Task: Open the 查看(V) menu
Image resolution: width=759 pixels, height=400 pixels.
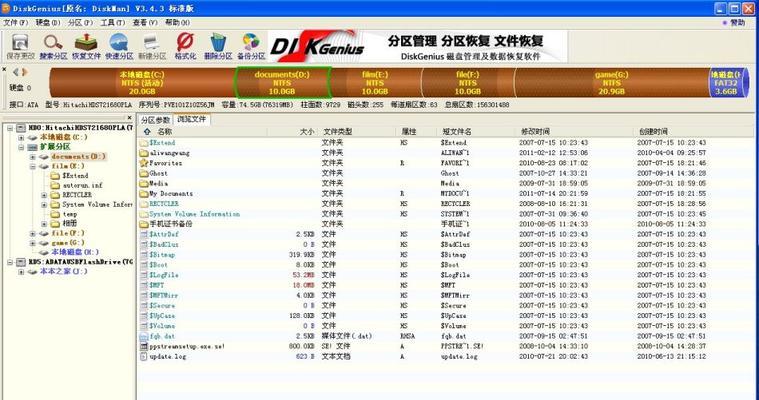Action: 145,23
